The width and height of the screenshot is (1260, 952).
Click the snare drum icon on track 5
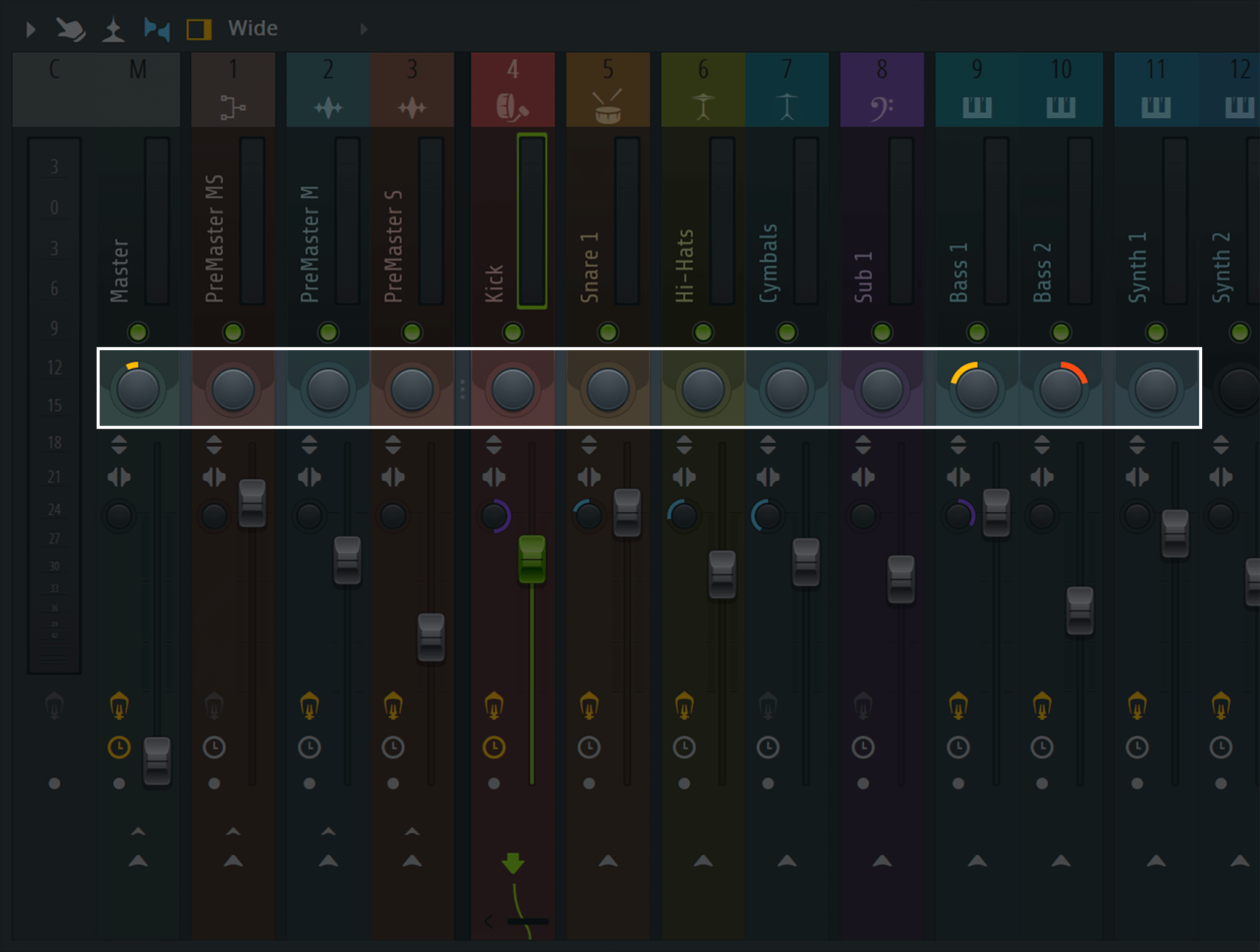tap(608, 106)
